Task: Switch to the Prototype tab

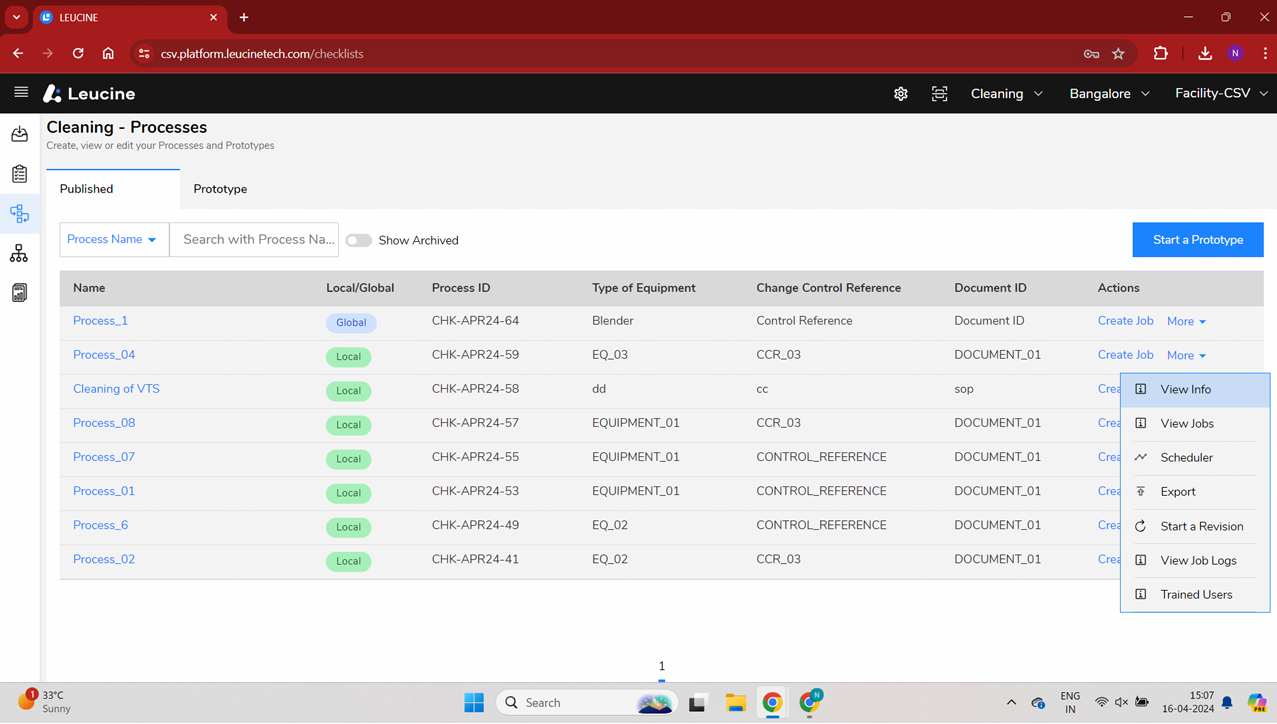Action: (219, 189)
